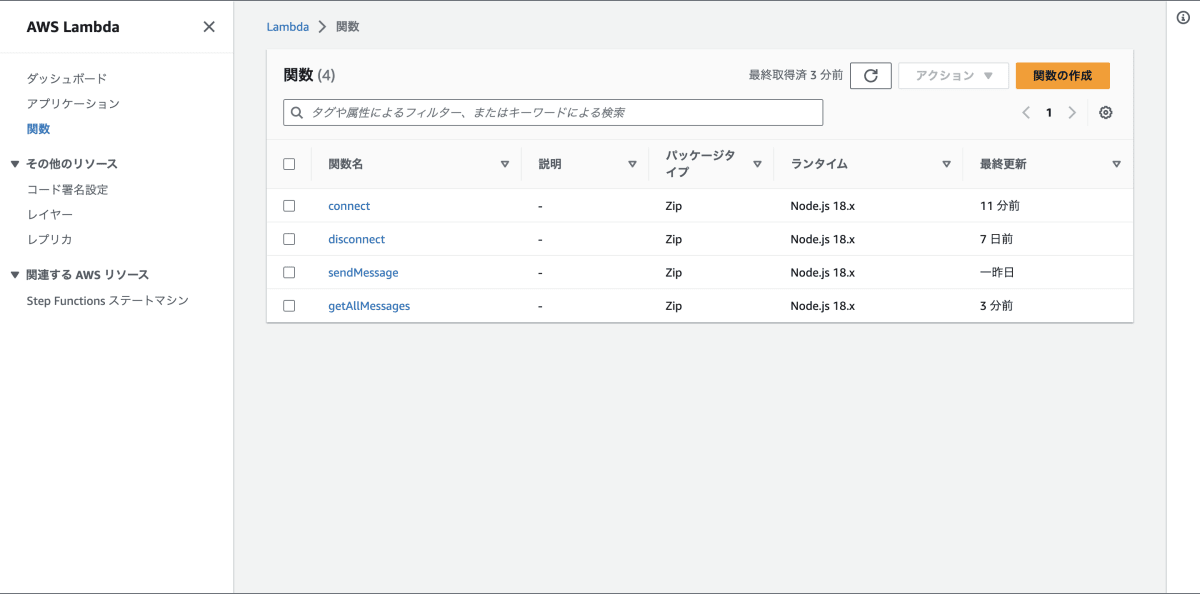Image resolution: width=1200 pixels, height=594 pixels.
Task: Click Zip cell in connect row
Action: pos(674,206)
